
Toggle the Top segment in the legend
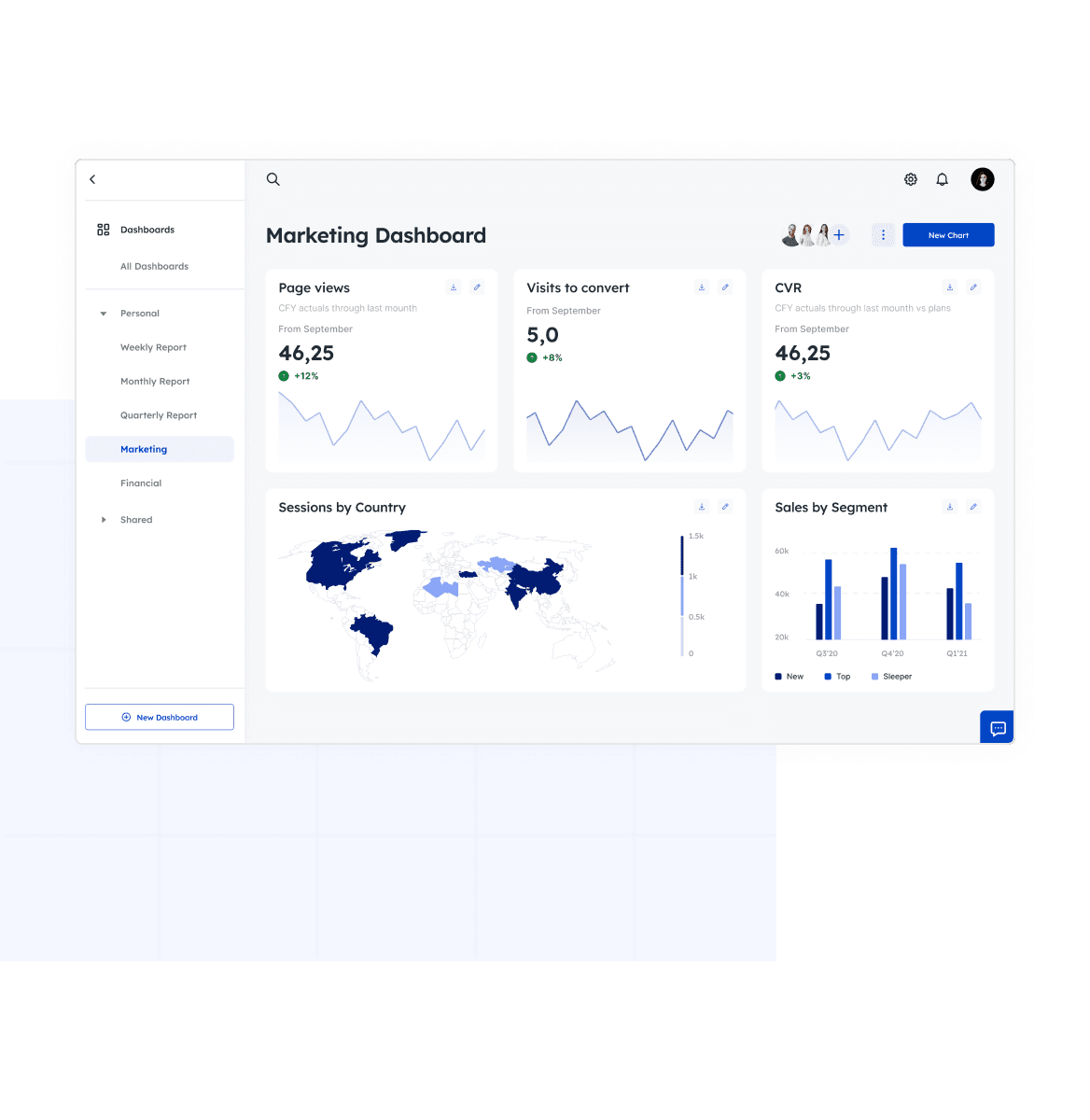click(836, 676)
